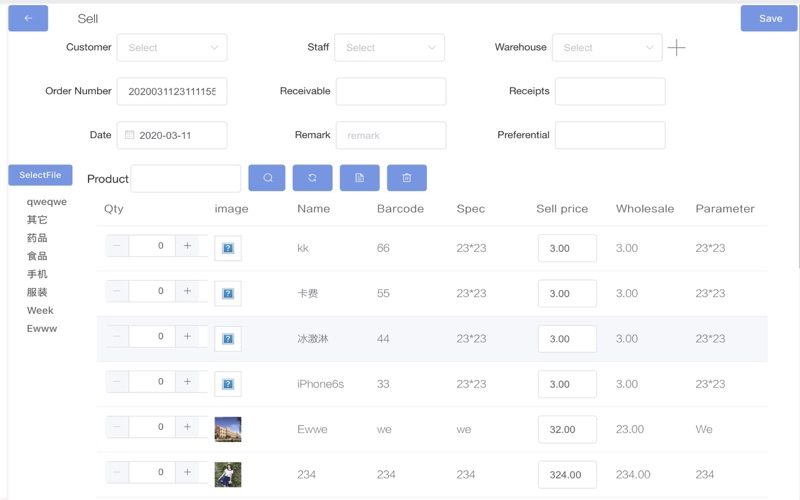The height and width of the screenshot is (500, 800).
Task: Open the Warehouse select dropdown
Action: pyautogui.click(x=607, y=47)
